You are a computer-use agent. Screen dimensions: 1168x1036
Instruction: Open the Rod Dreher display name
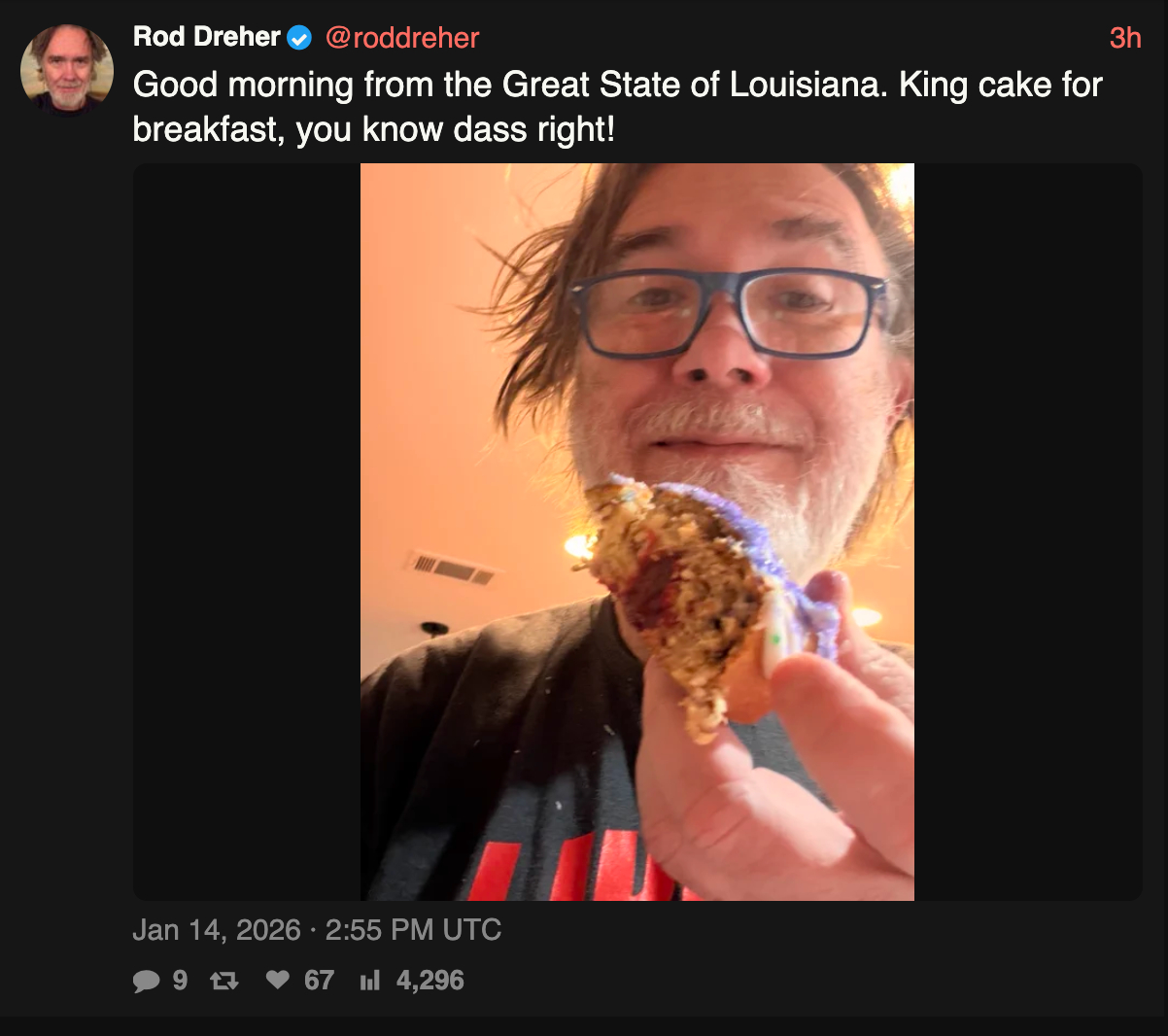pos(206,37)
